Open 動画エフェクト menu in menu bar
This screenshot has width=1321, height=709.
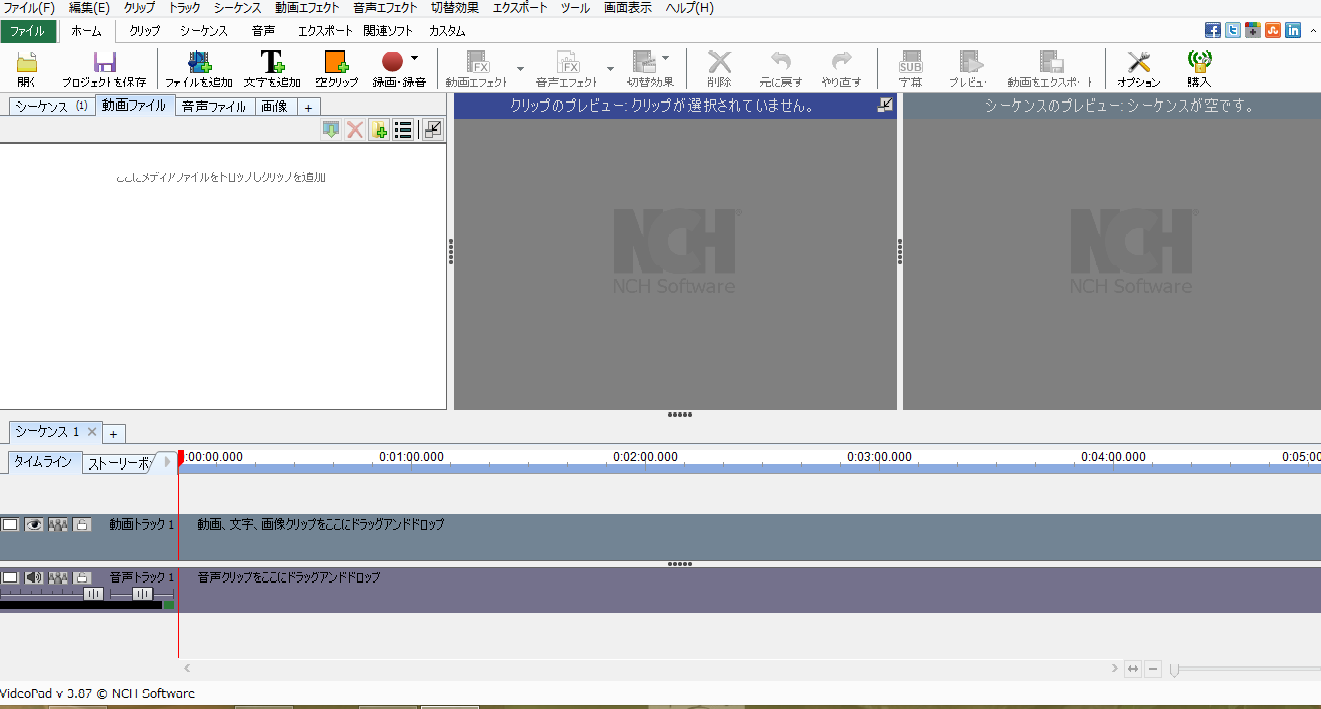307,8
